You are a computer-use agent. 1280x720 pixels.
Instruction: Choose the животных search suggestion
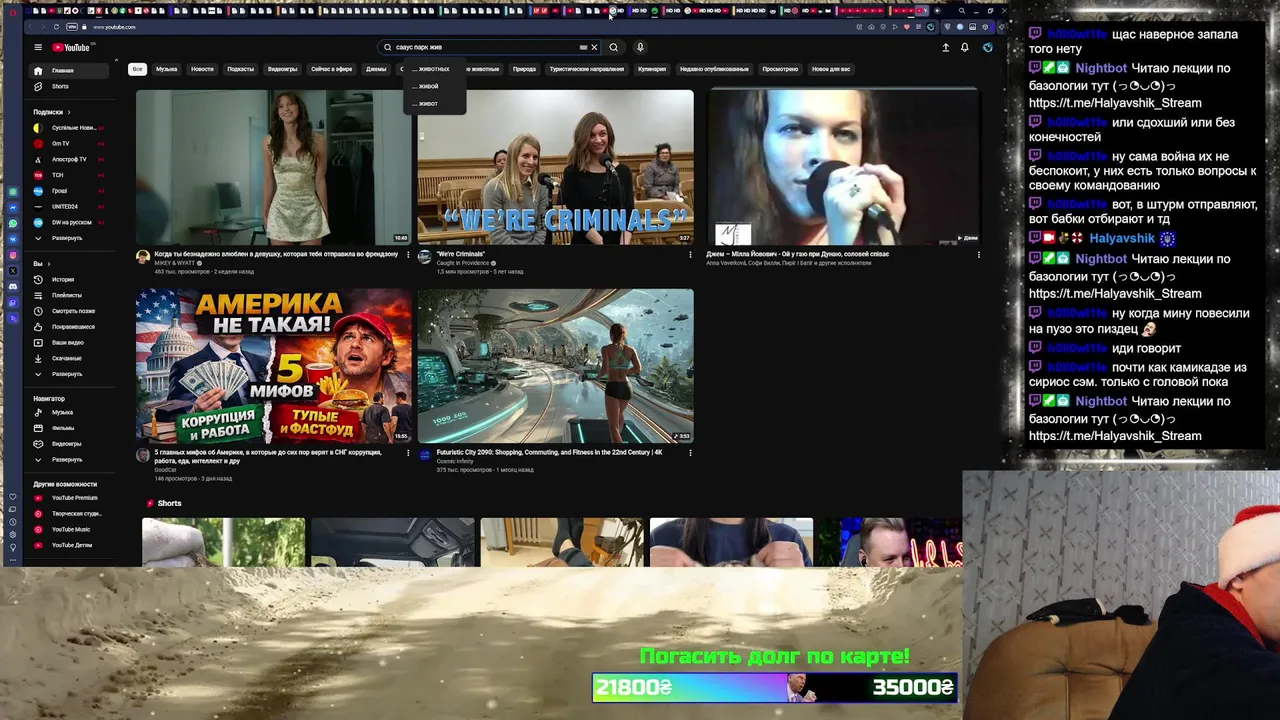pyautogui.click(x=435, y=69)
